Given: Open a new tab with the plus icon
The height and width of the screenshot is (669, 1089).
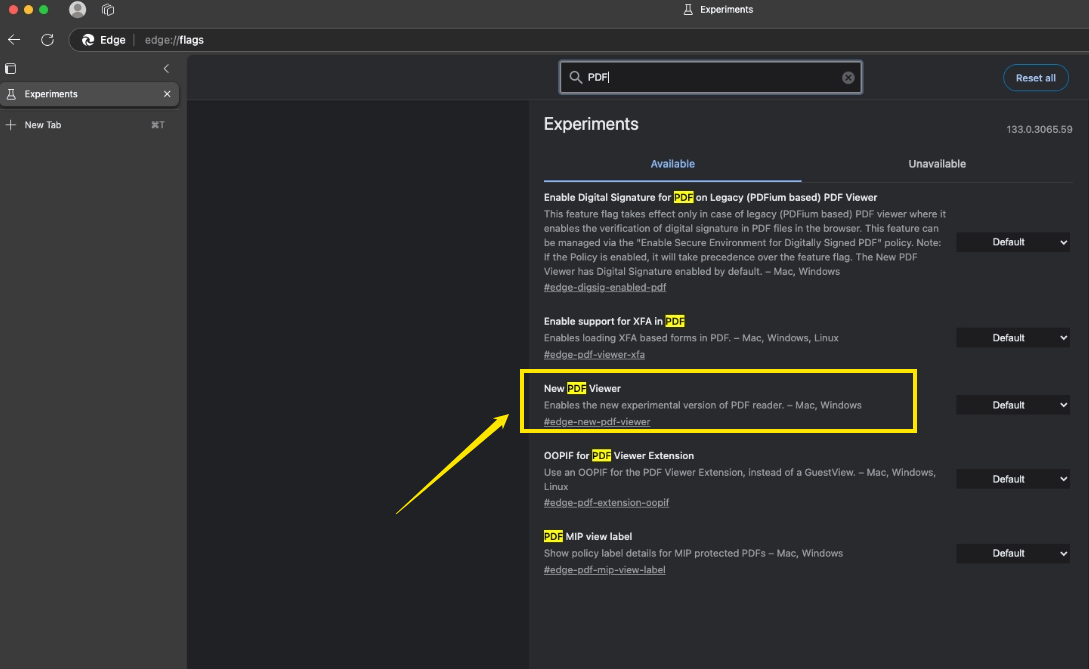Looking at the screenshot, I should point(10,125).
